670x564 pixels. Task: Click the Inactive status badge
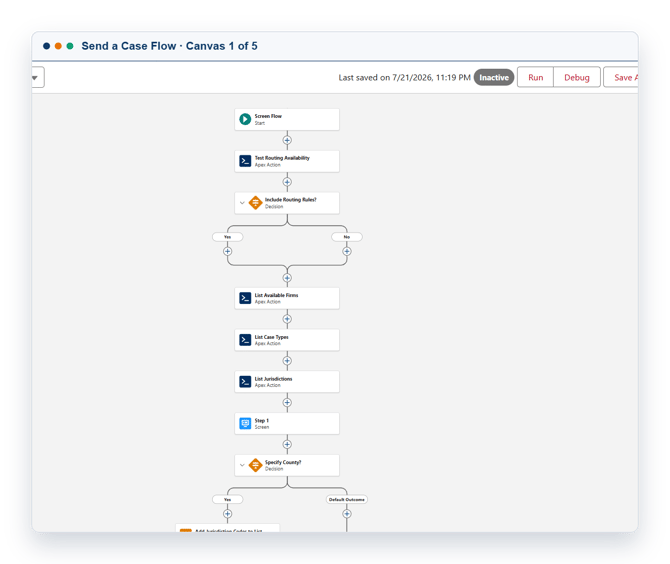tap(494, 77)
